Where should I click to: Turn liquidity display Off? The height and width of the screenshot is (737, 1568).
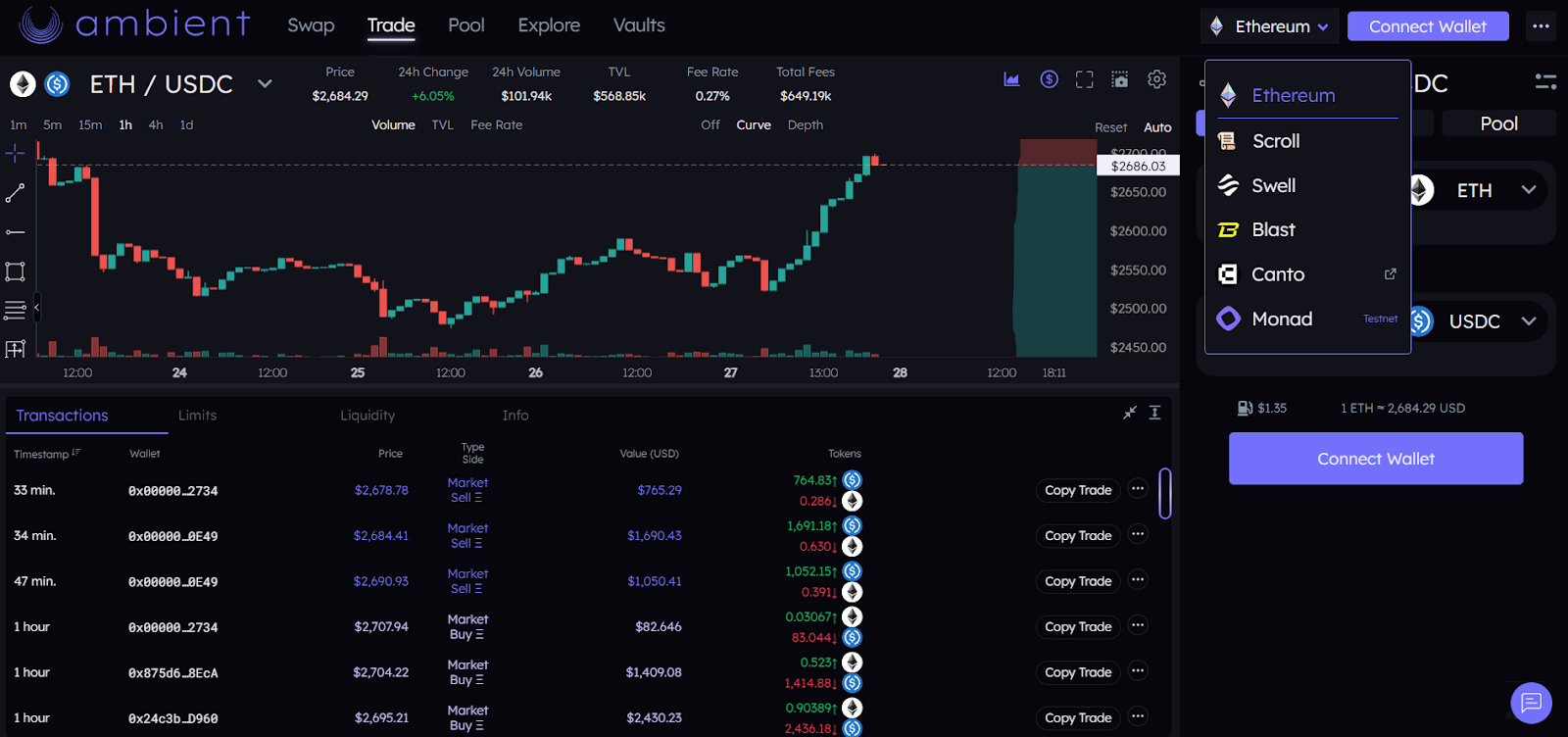click(x=710, y=124)
